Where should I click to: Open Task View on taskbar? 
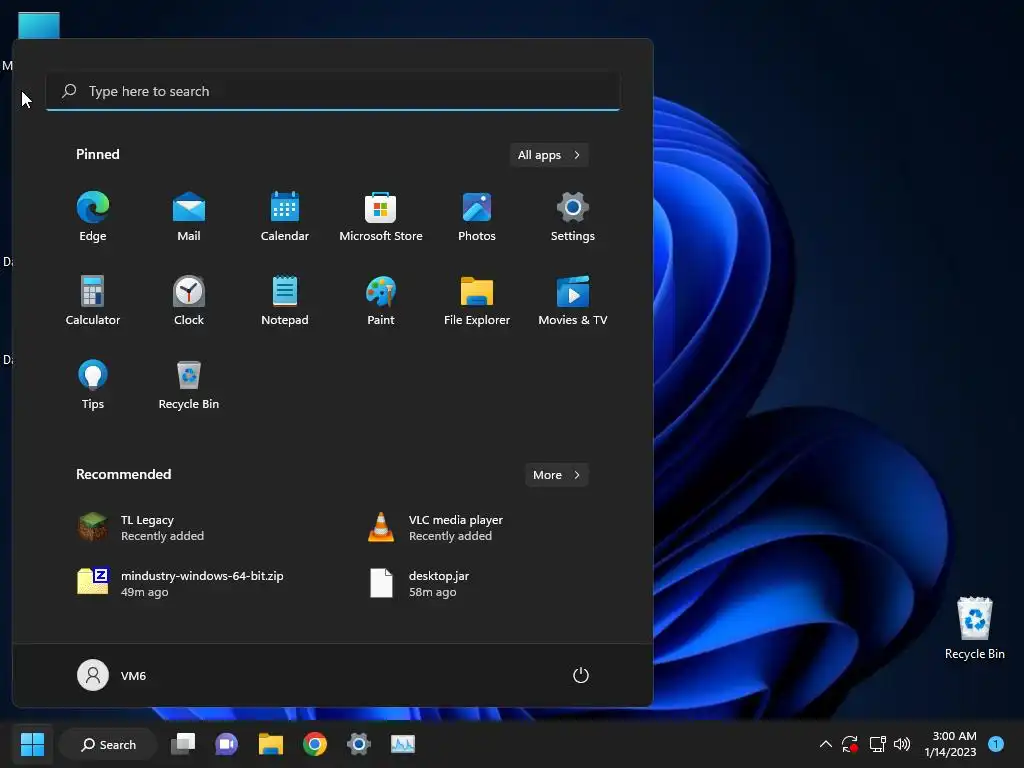[x=183, y=744]
